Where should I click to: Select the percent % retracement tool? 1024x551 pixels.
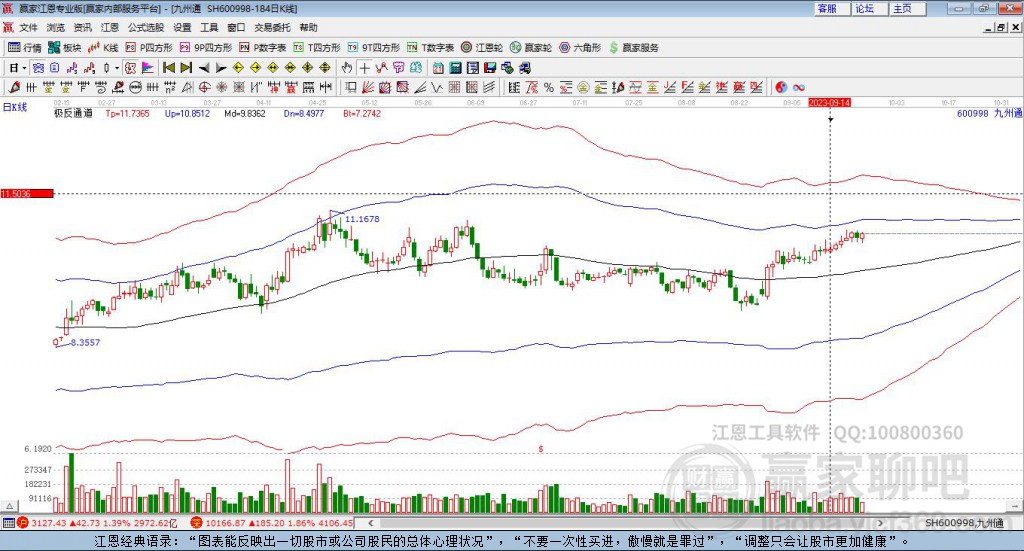[549, 87]
